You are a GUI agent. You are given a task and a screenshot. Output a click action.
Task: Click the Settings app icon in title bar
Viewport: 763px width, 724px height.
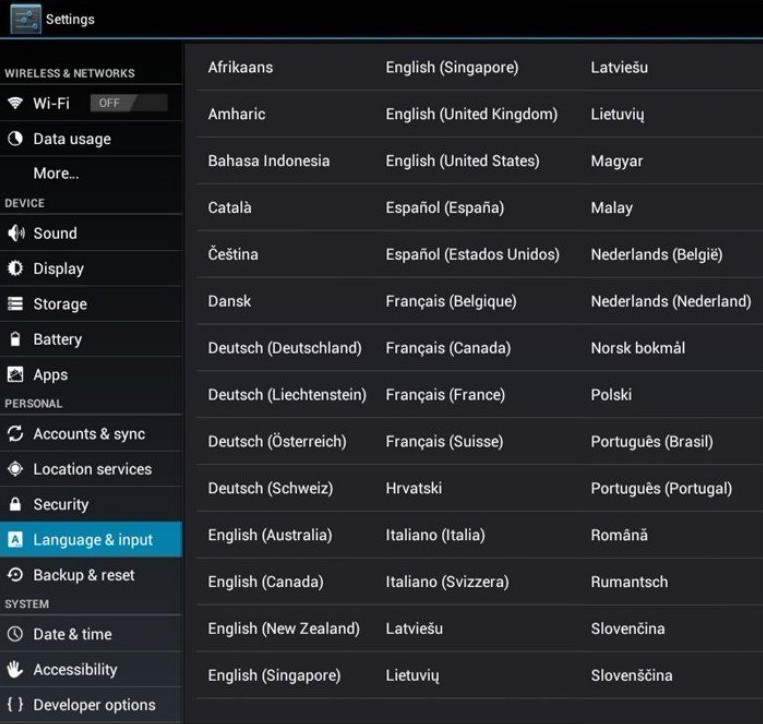pos(26,19)
